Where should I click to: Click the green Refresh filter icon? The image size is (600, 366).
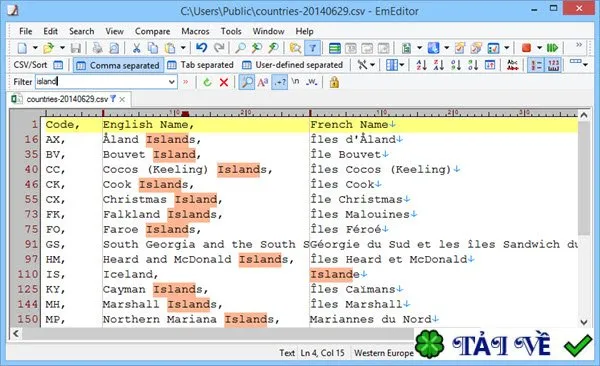tap(207, 82)
